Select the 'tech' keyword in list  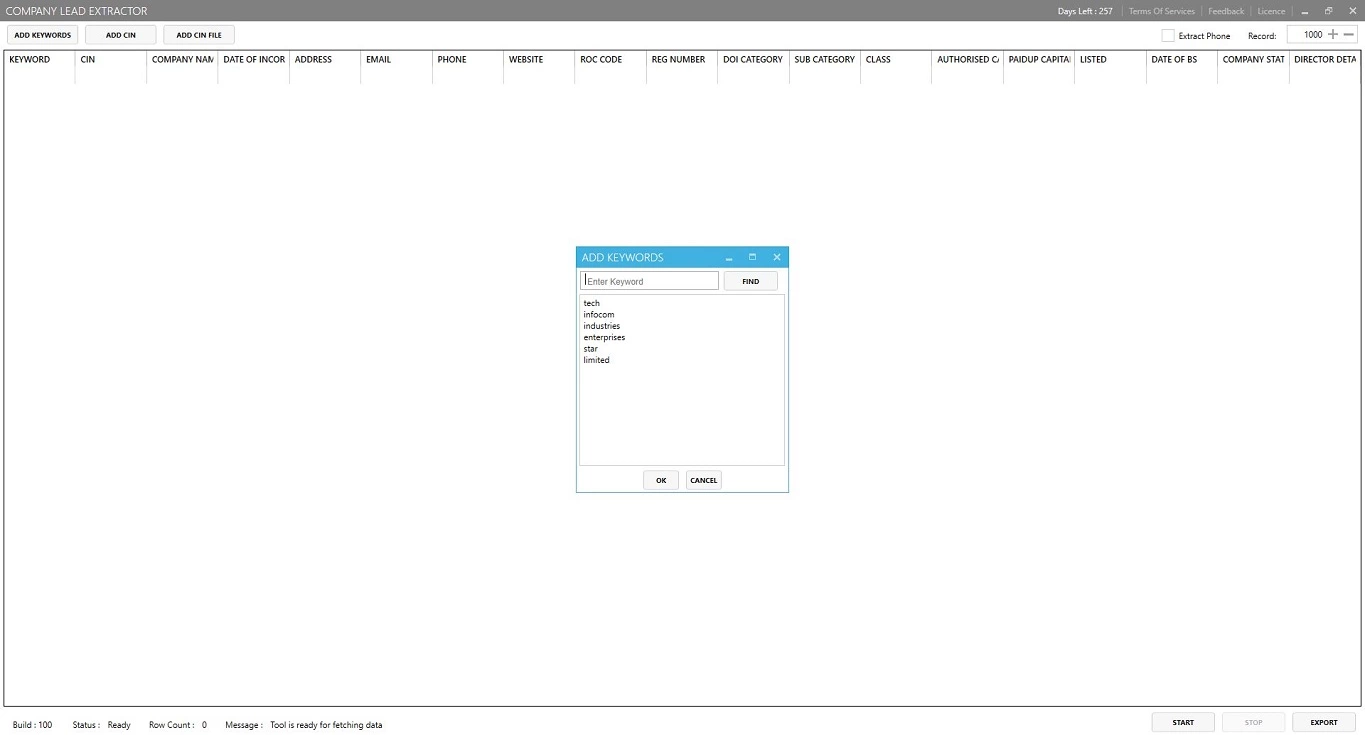(592, 303)
